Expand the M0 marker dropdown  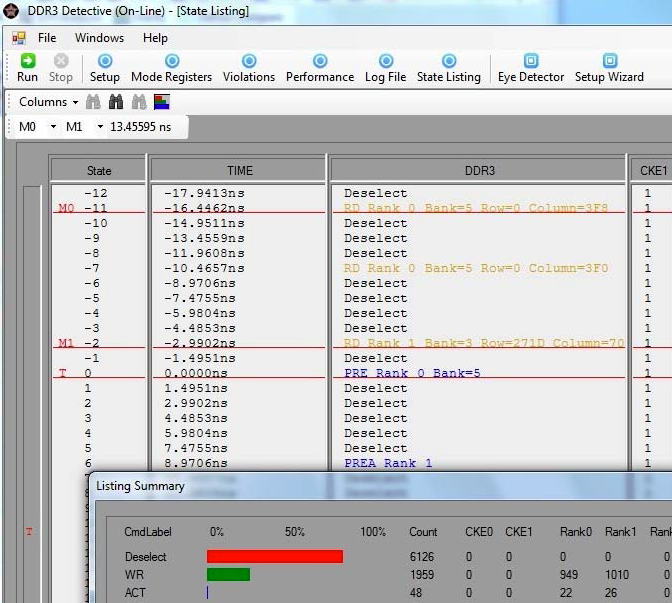coord(53,126)
